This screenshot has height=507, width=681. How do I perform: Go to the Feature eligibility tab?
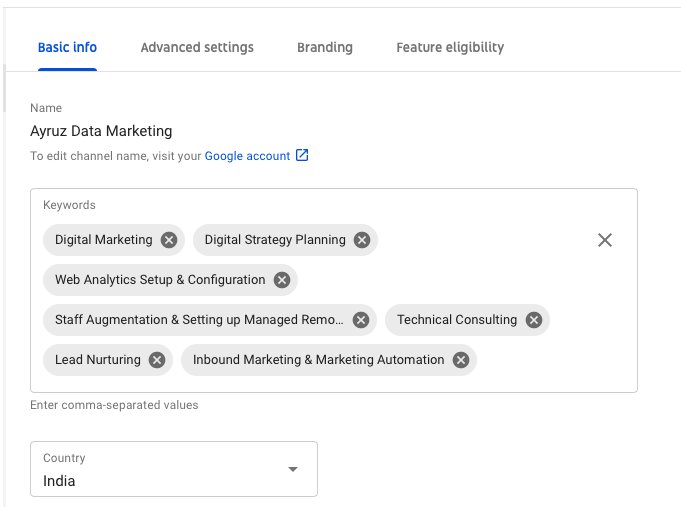click(450, 47)
